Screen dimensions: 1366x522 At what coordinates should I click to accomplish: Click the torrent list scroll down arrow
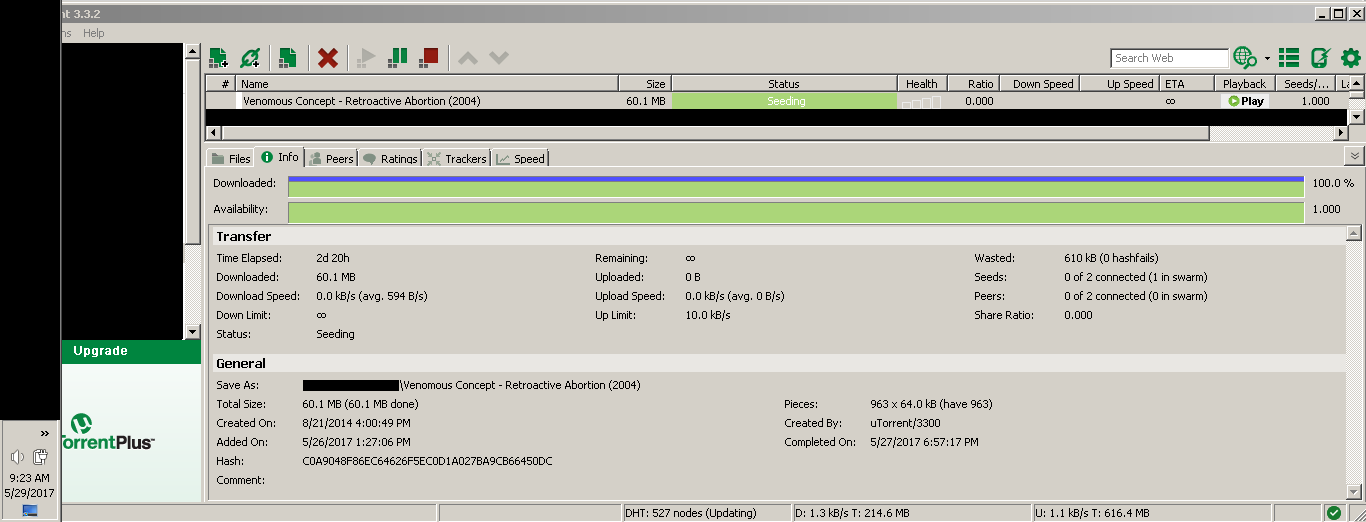click(1356, 117)
